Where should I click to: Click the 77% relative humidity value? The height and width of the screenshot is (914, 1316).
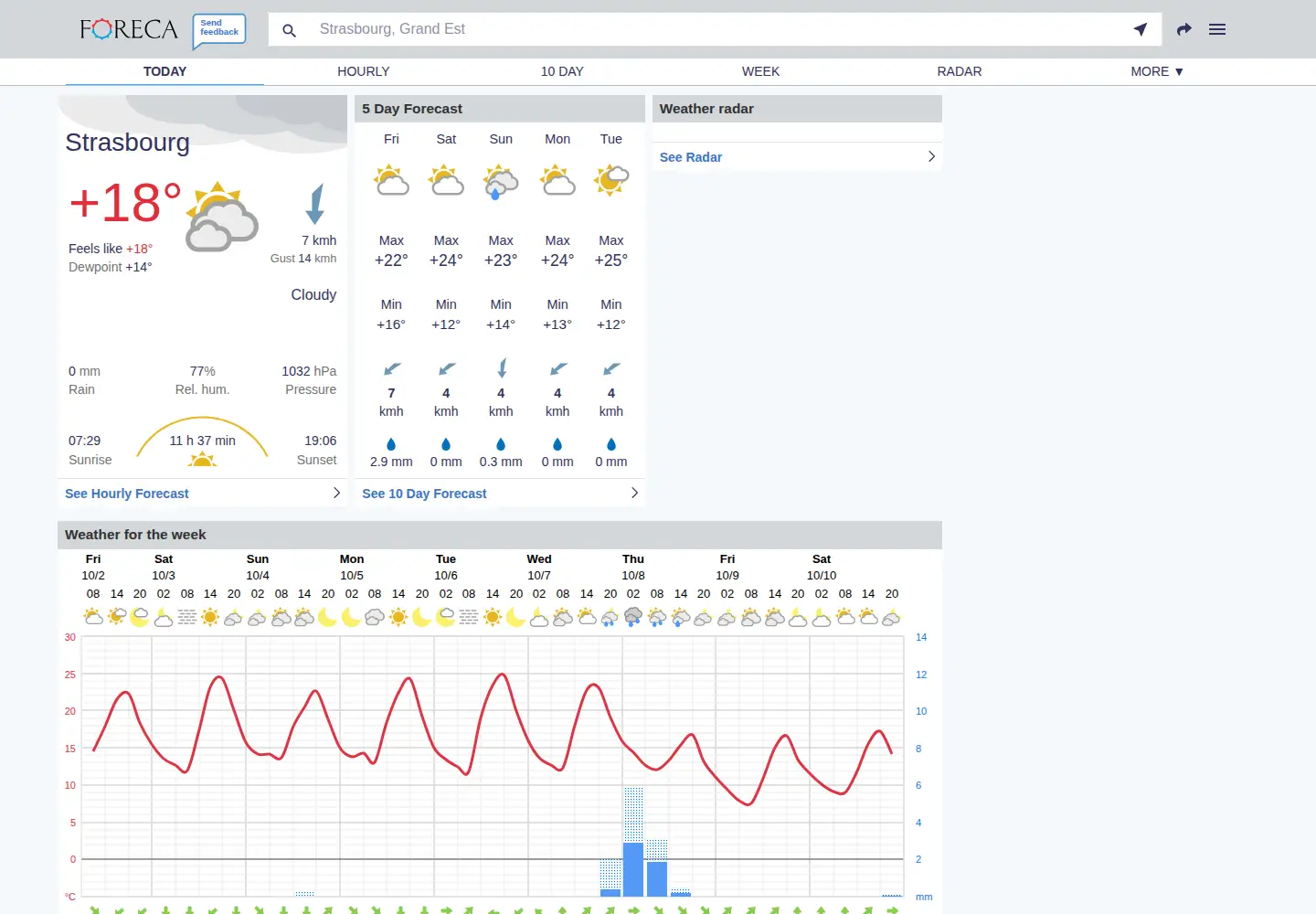click(x=203, y=371)
